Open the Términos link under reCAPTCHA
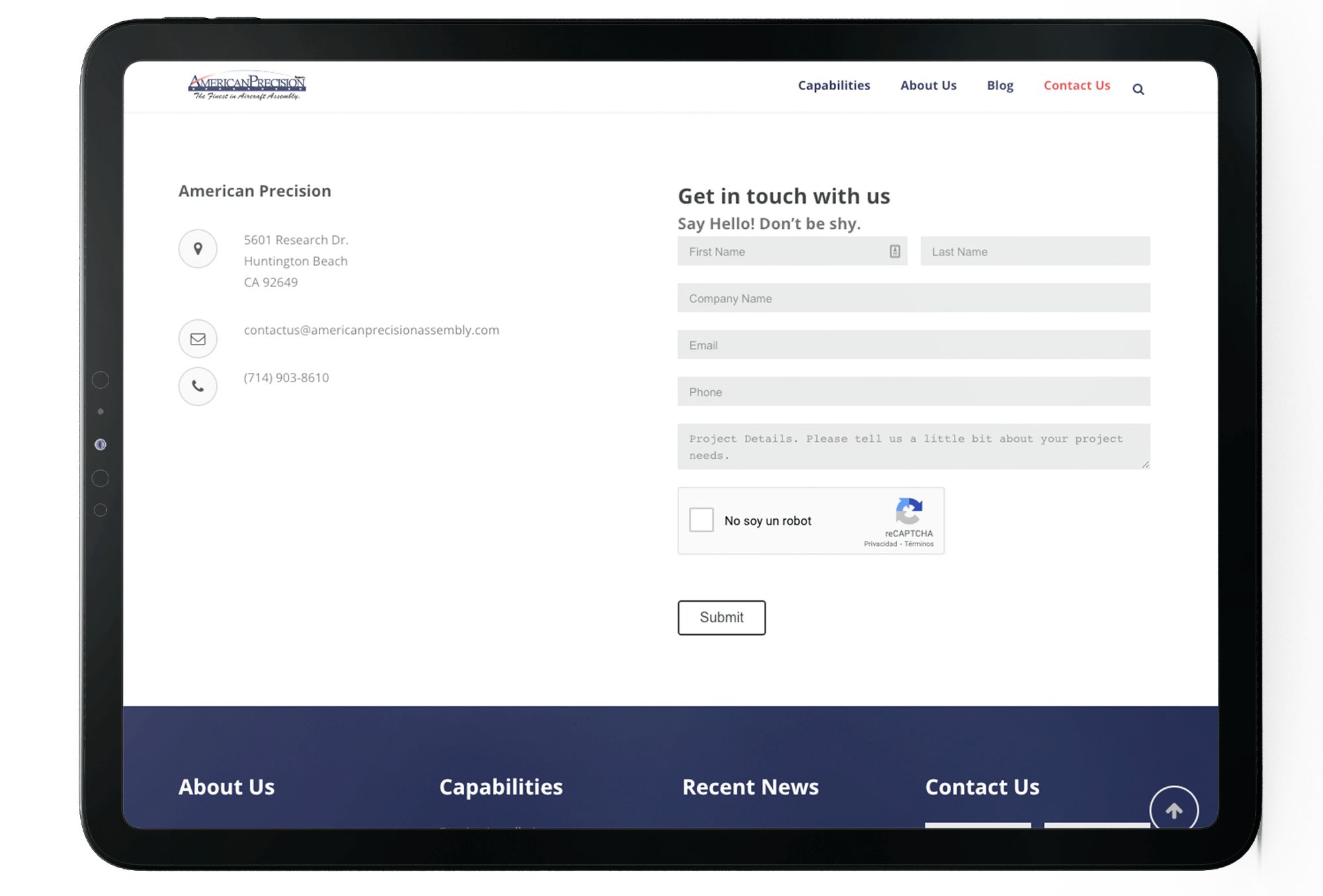The image size is (1323, 896). pyautogui.click(x=919, y=544)
